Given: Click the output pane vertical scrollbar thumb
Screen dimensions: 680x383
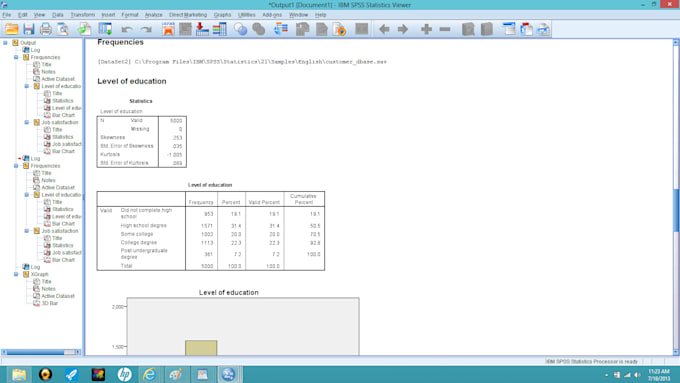Looking at the screenshot, I should pyautogui.click(x=676, y=211).
